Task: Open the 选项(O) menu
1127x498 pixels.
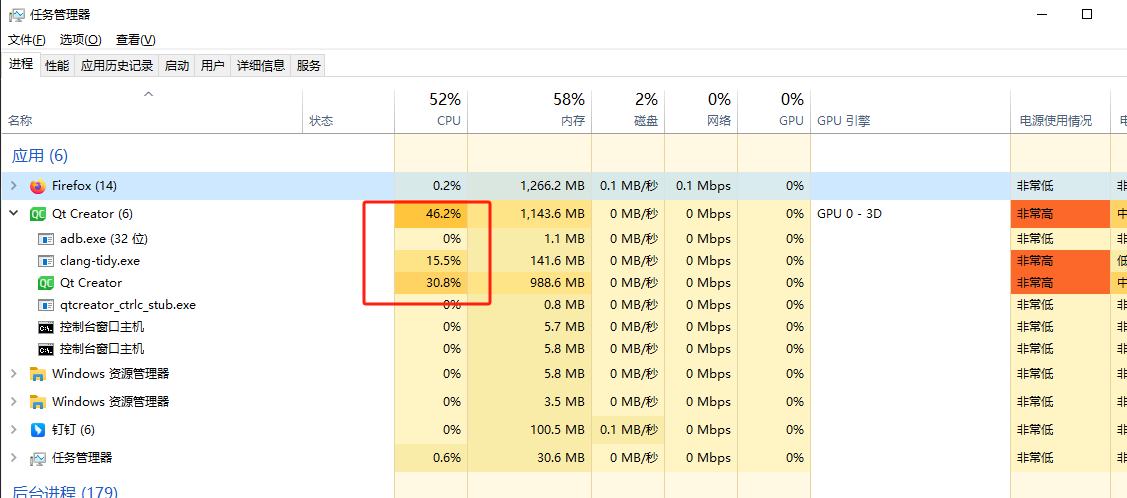Action: coord(80,40)
